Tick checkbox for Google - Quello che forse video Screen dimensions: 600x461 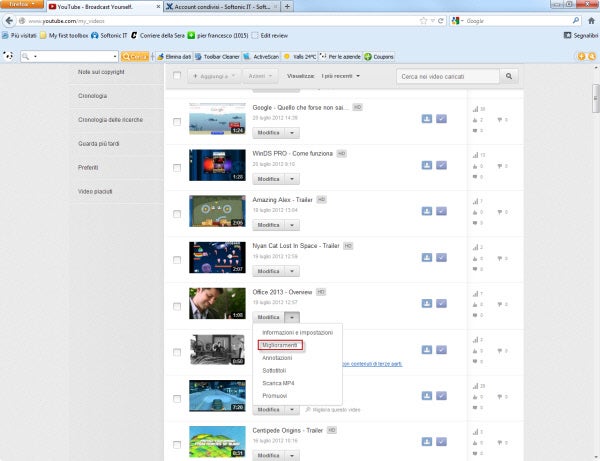[177, 122]
